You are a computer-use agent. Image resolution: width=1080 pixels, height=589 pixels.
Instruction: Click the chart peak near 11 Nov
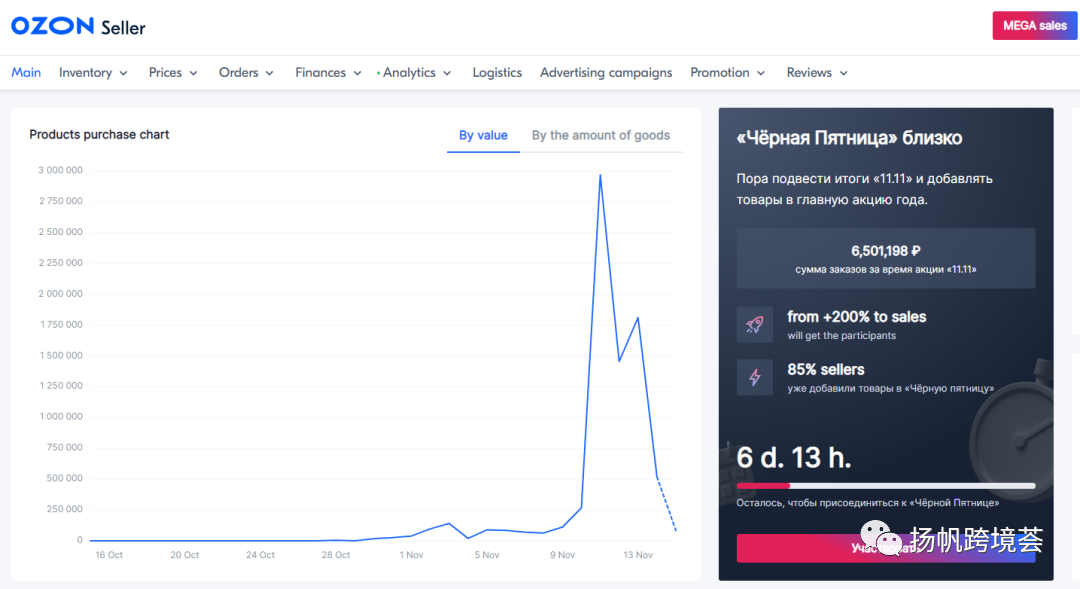click(x=600, y=176)
